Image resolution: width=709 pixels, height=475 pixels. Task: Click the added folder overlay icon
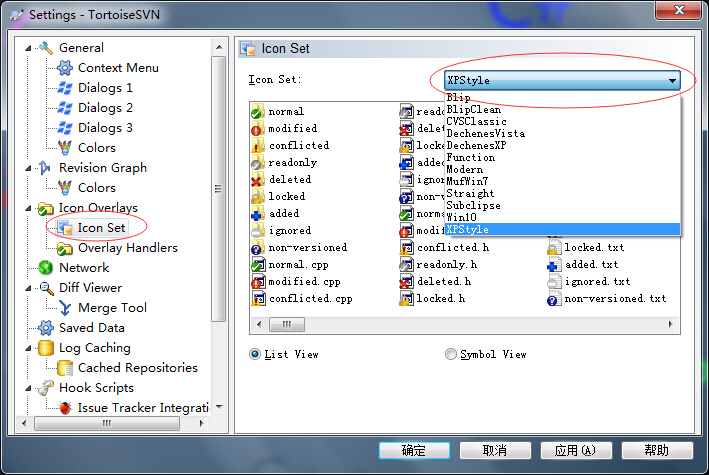(258, 213)
